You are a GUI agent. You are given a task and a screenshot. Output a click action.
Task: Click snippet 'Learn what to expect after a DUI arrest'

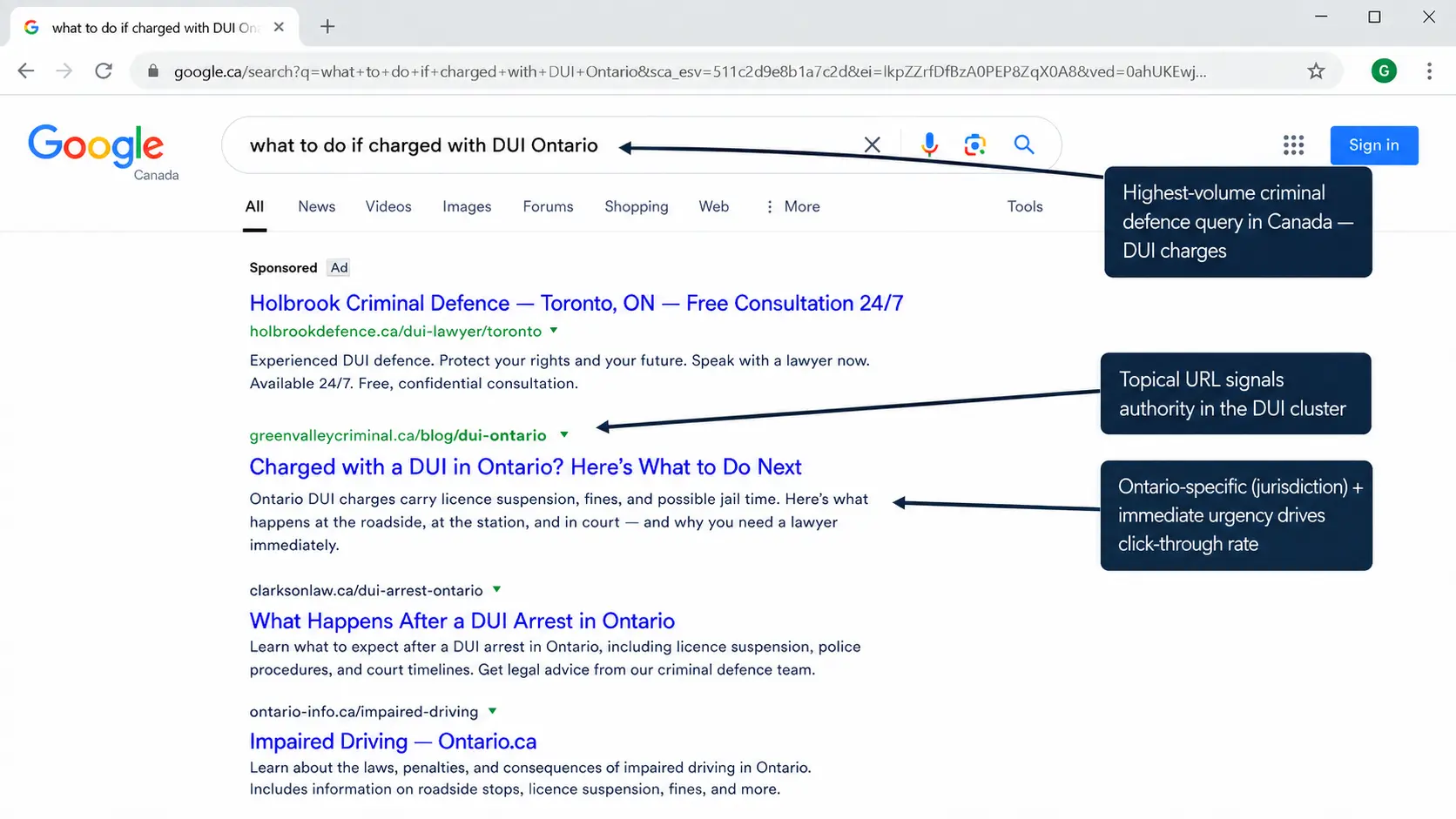[555, 658]
